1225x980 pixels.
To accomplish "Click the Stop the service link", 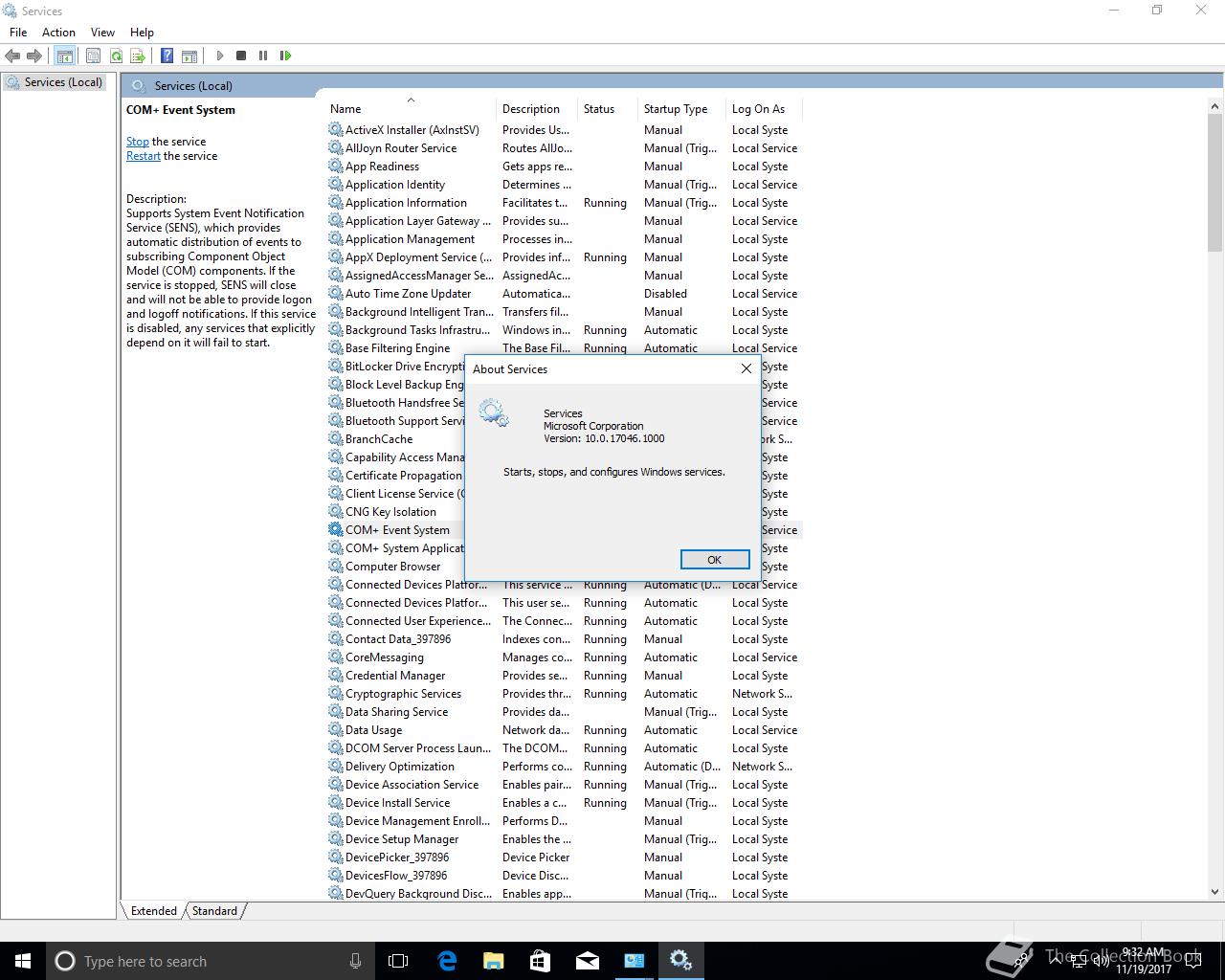I will pos(137,141).
